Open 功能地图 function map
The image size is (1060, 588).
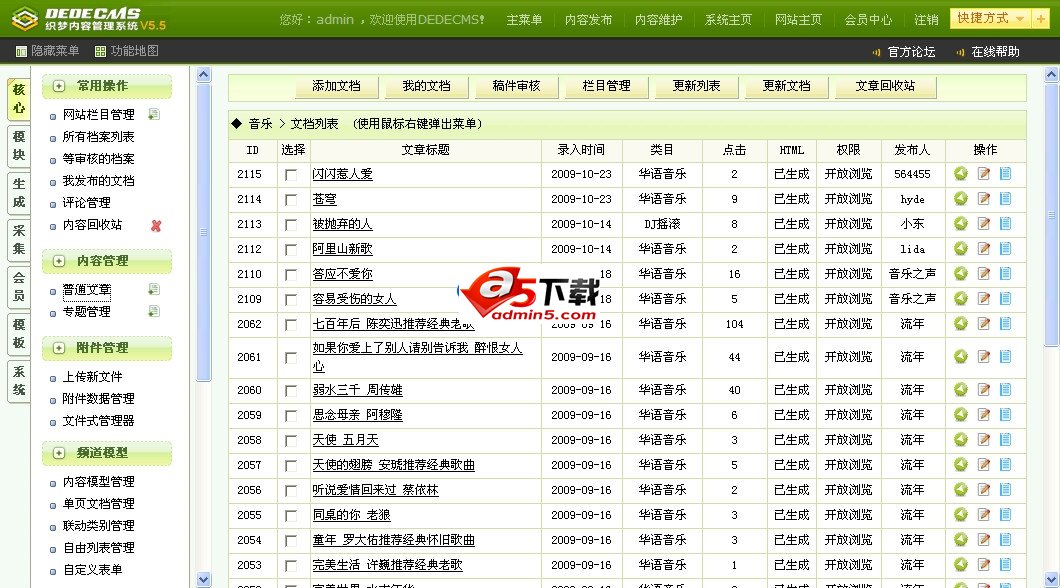pos(127,51)
